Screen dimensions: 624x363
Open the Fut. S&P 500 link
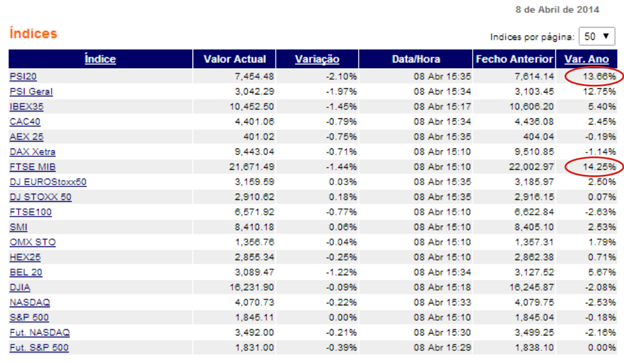click(39, 348)
